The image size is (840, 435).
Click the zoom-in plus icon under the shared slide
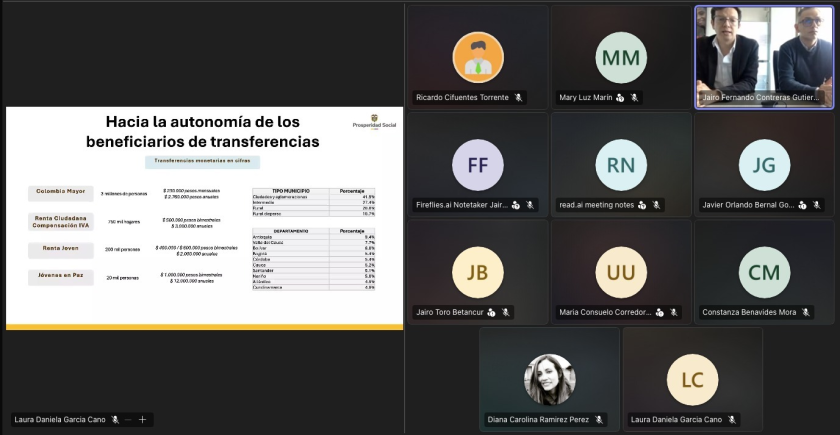142,419
